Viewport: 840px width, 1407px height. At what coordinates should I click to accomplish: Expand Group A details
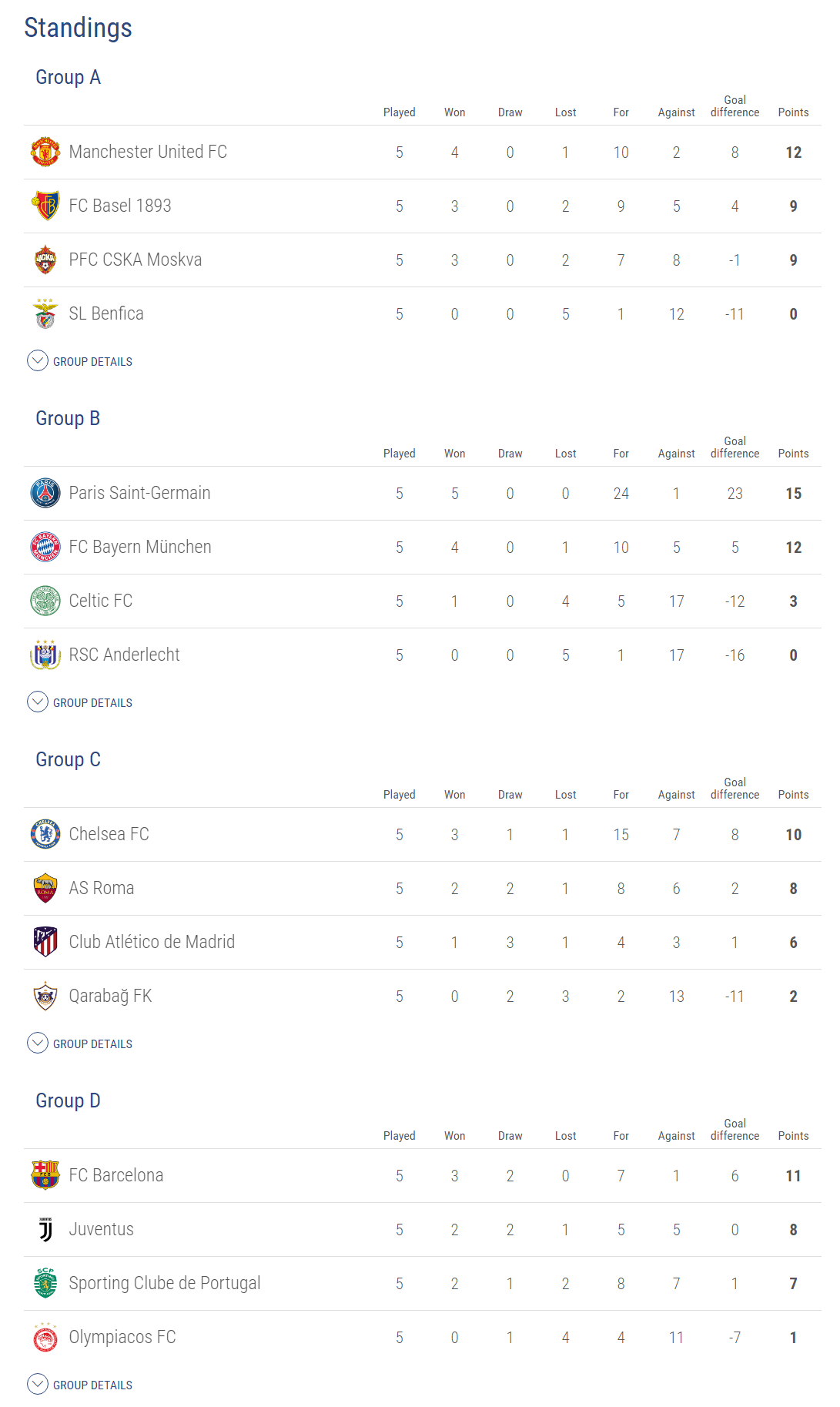click(80, 361)
